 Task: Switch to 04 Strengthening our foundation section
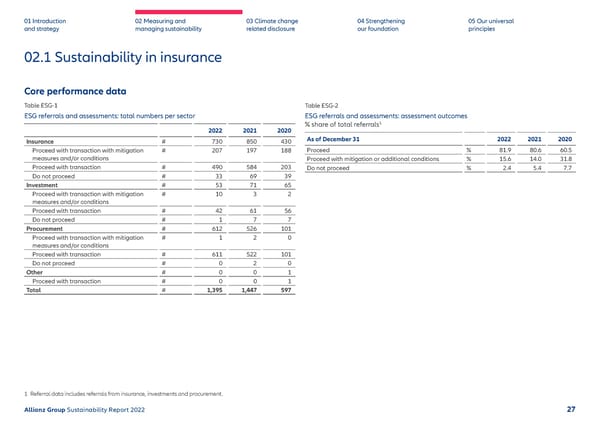tap(380, 24)
